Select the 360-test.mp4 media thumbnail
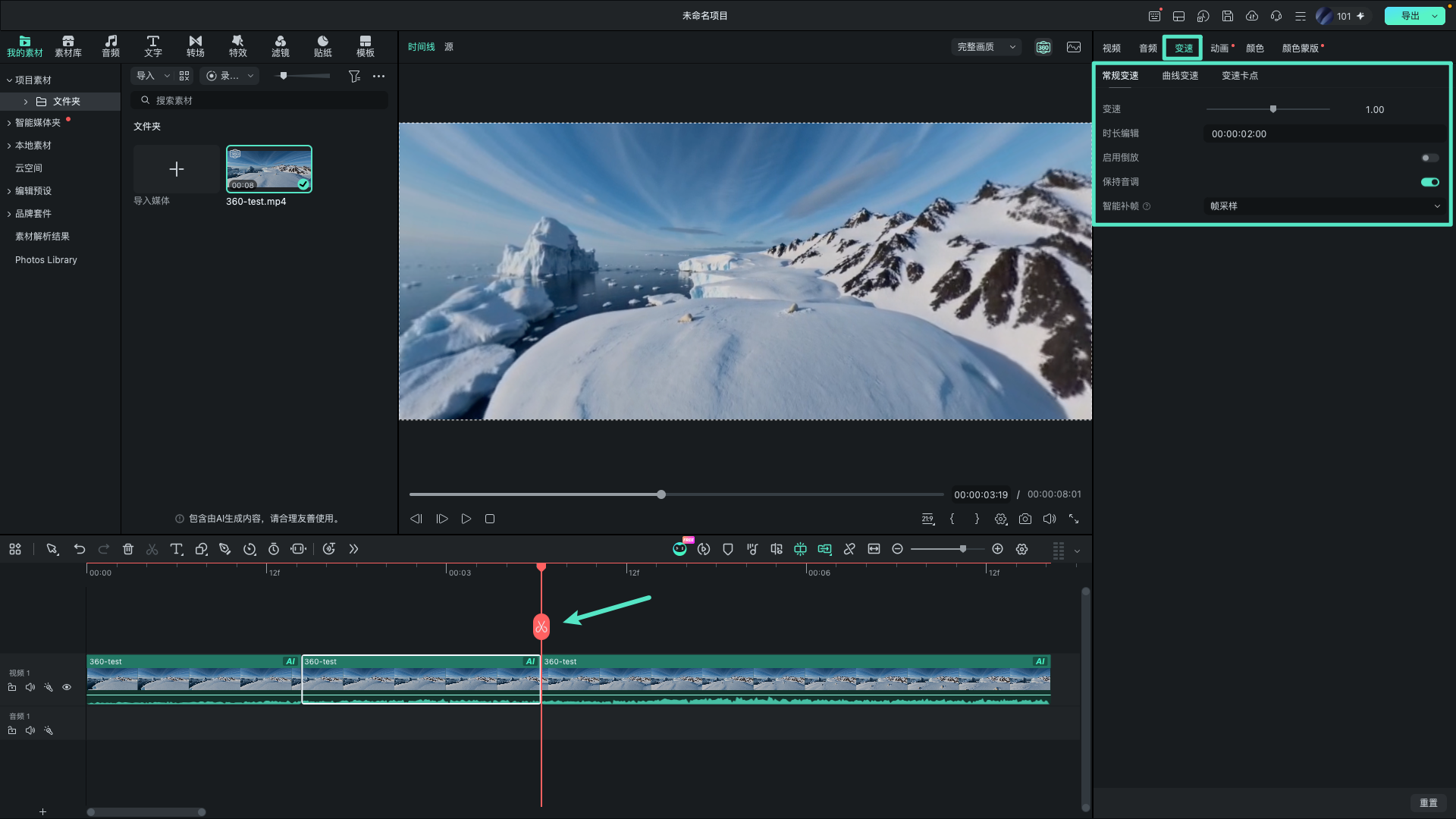1456x819 pixels. (269, 169)
